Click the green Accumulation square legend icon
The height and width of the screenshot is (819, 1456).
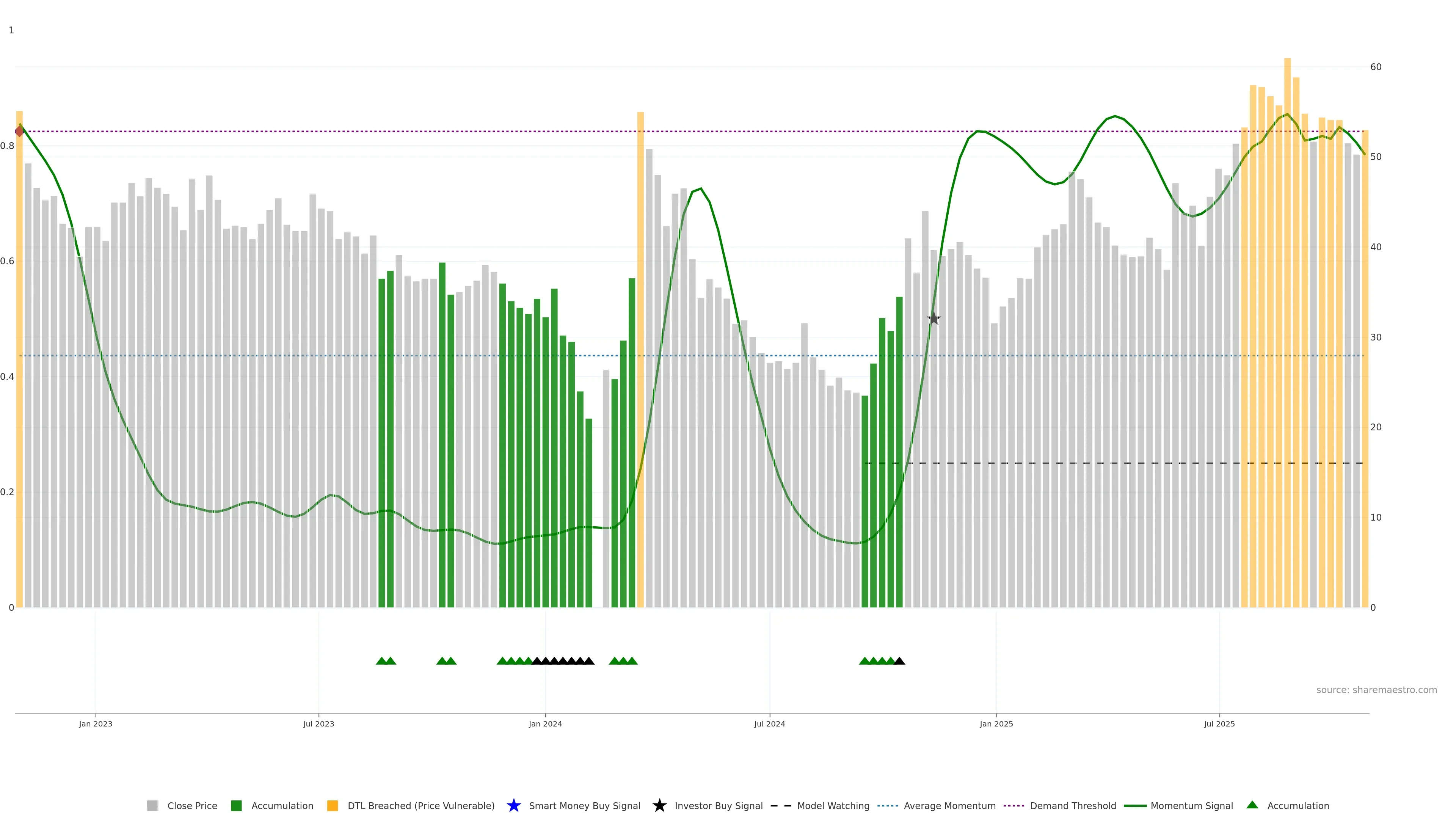pos(236,805)
